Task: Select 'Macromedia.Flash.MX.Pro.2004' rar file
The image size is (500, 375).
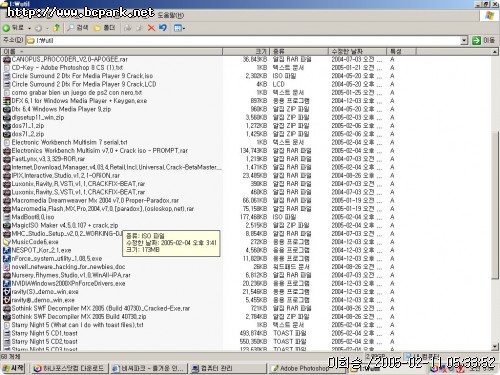Action: point(103,209)
